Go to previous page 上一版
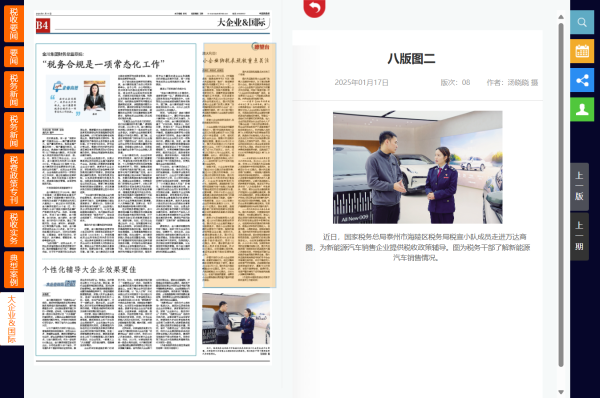Viewport: 600px width, 398px height. 579,187
